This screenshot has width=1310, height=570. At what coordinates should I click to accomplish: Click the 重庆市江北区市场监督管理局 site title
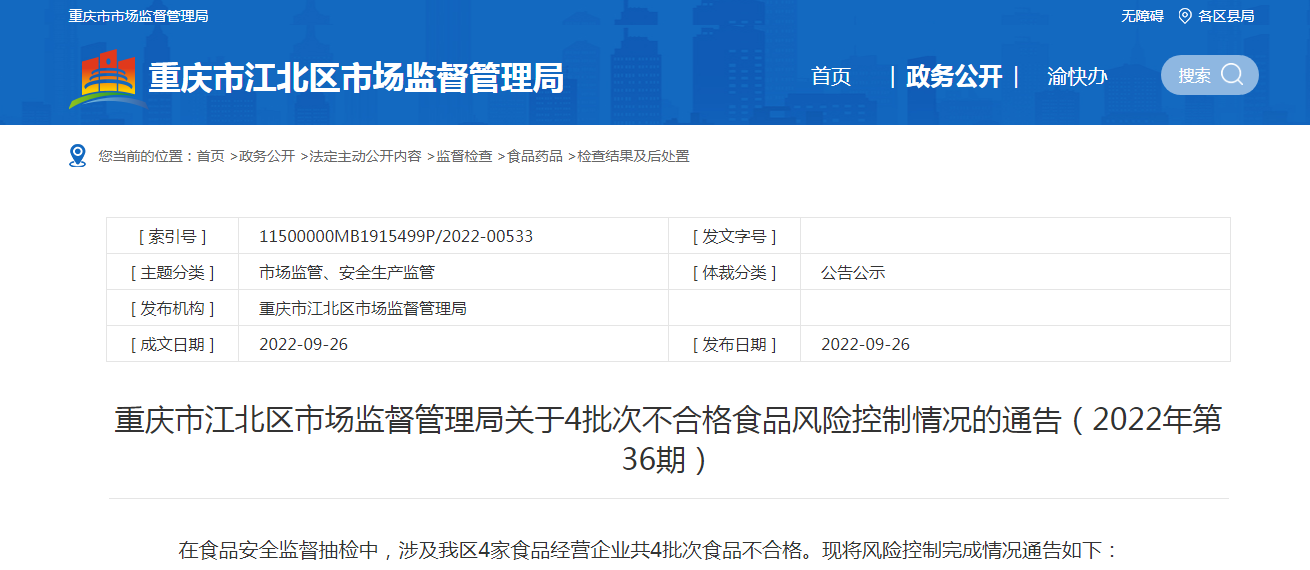356,77
